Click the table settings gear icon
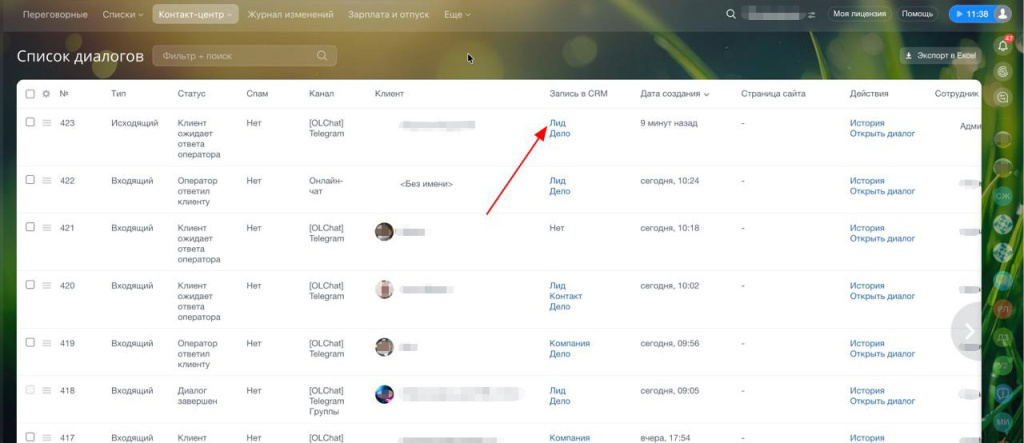This screenshot has width=1024, height=443. pyautogui.click(x=46, y=94)
